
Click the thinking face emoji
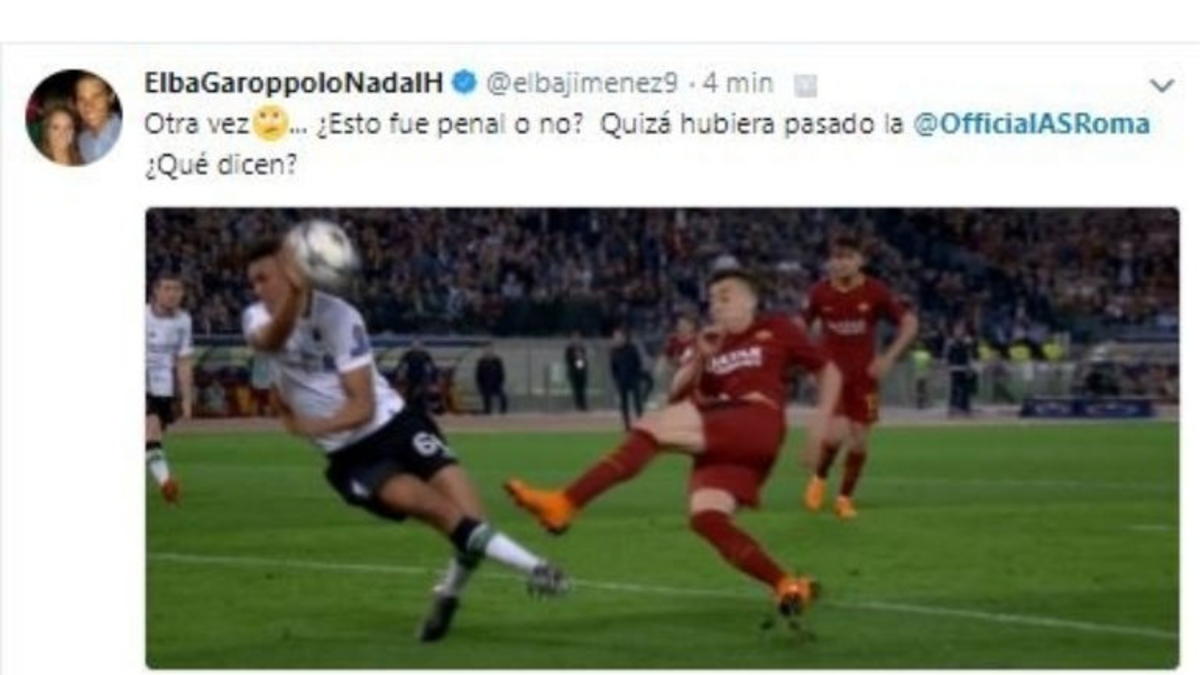269,123
